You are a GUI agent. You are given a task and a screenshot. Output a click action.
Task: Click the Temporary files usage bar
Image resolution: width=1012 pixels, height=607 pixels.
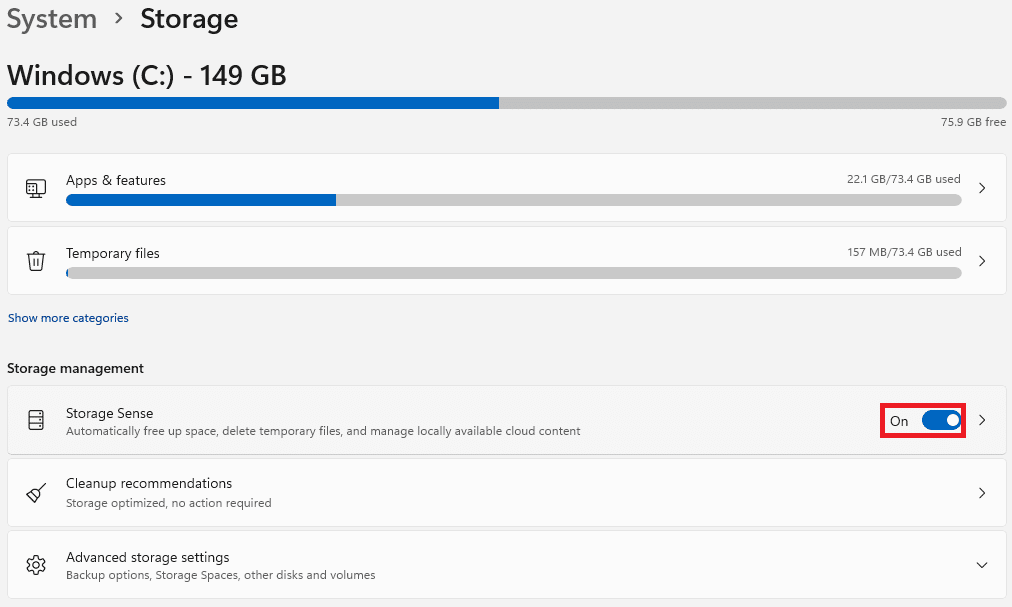pyautogui.click(x=513, y=273)
